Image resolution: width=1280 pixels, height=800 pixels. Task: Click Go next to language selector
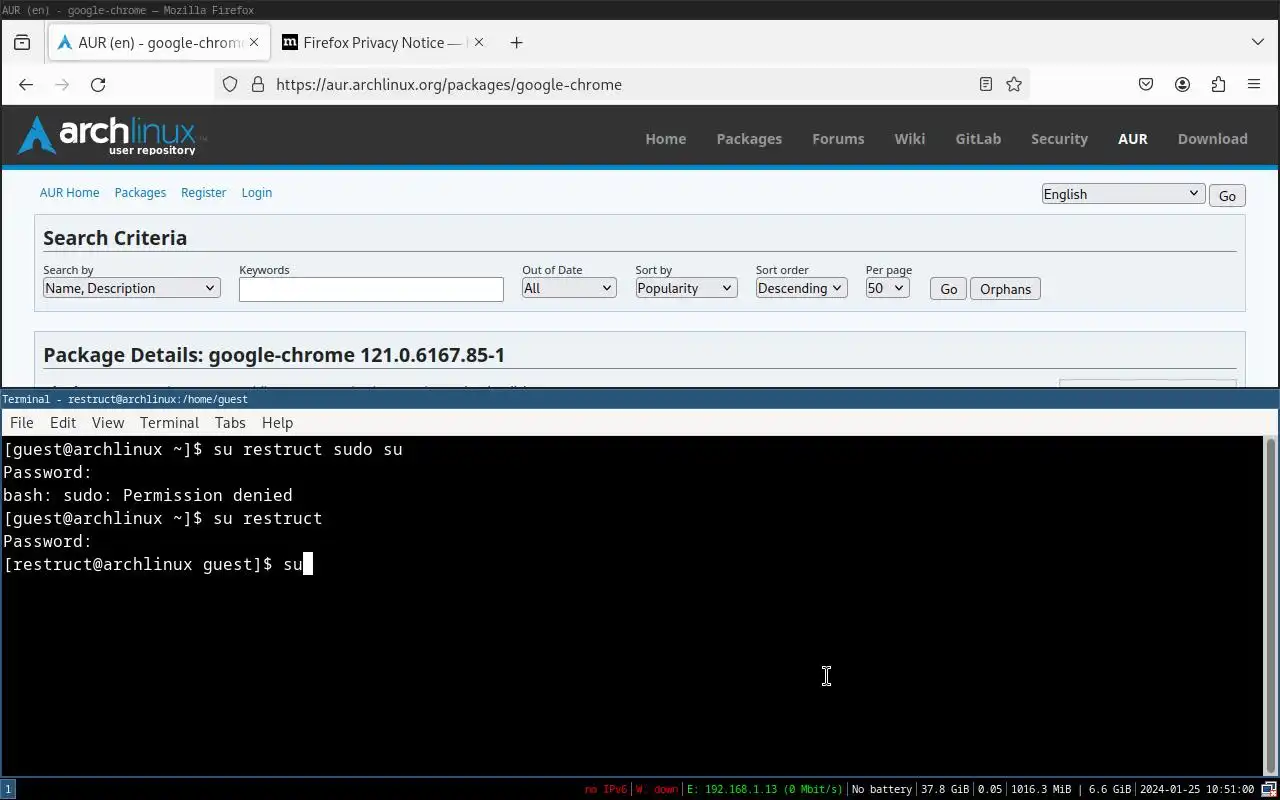point(1227,196)
